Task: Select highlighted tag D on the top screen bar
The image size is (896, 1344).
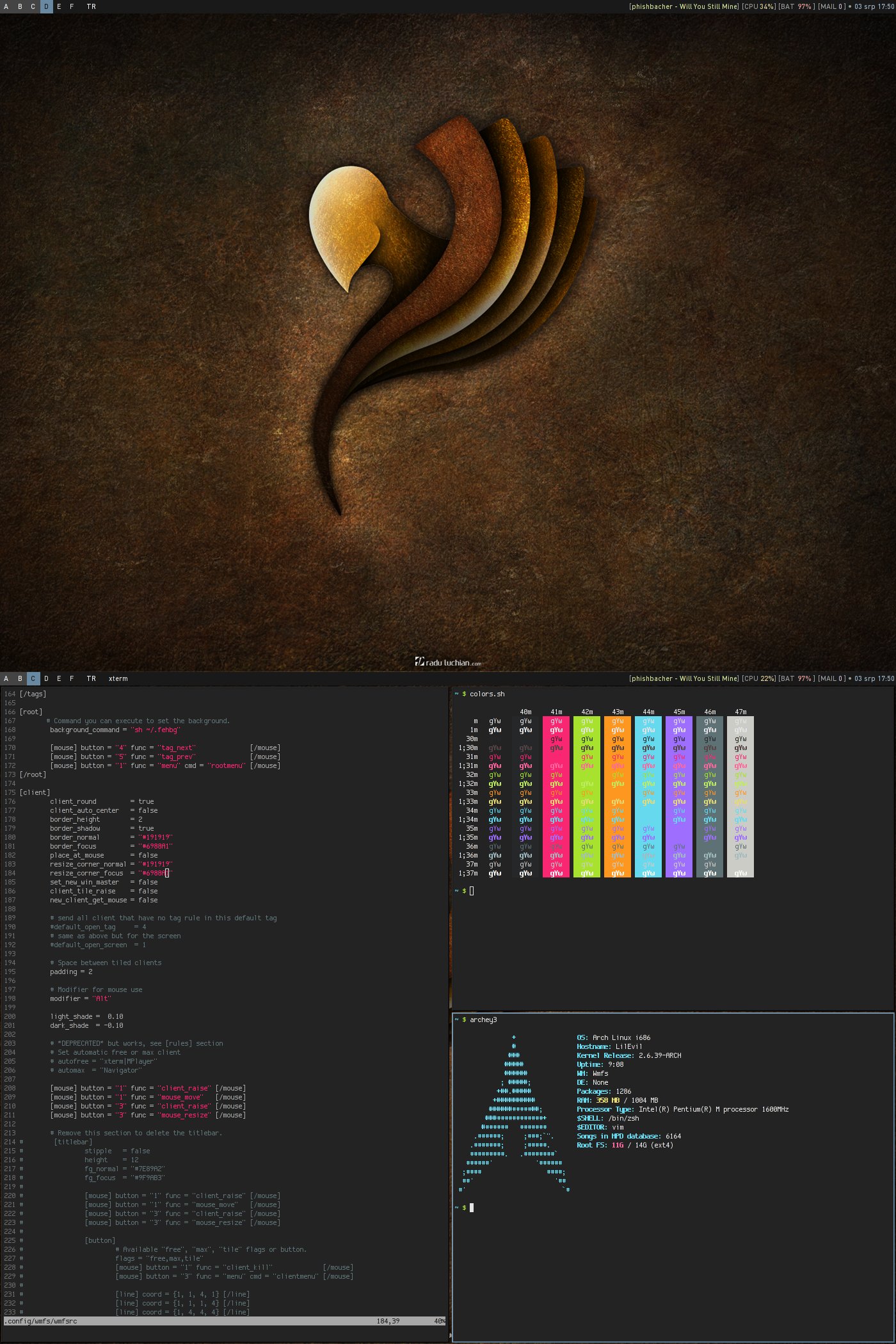Action: click(46, 6)
